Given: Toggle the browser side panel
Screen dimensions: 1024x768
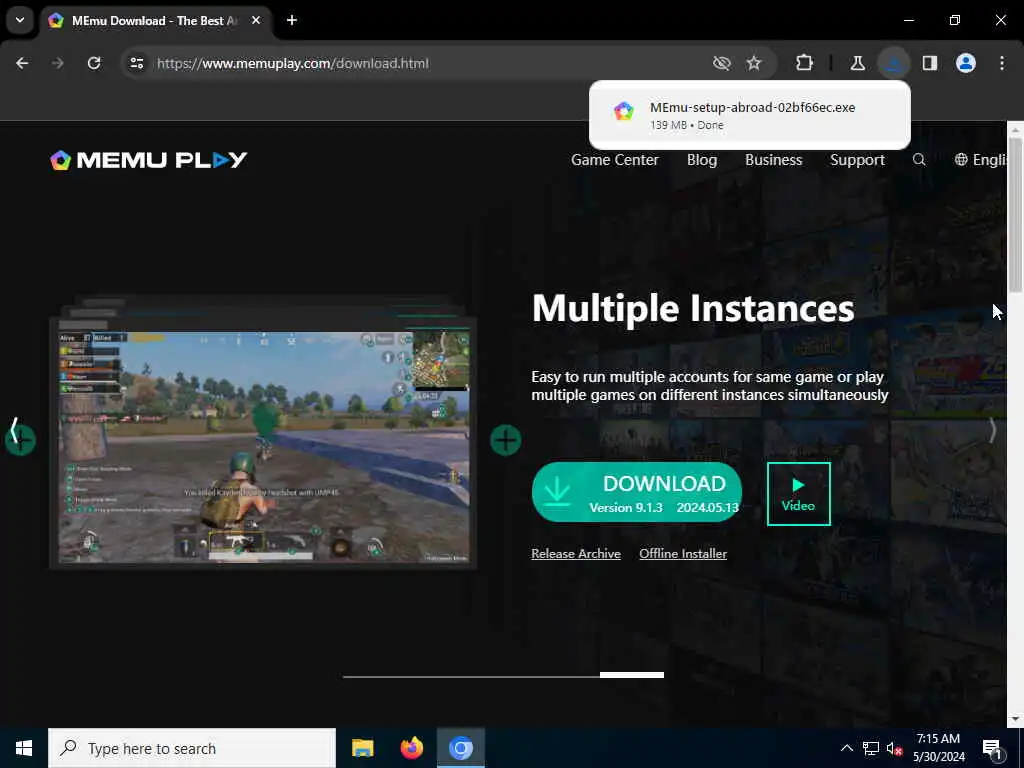Looking at the screenshot, I should pos(930,63).
